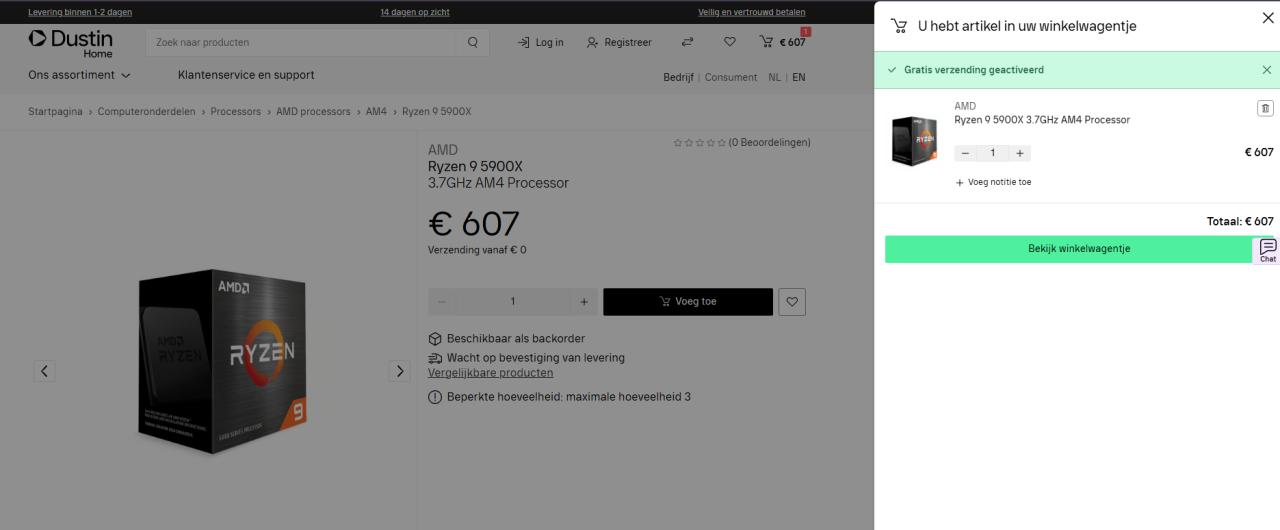This screenshot has height=530, width=1280.
Task: Dismiss the Gratis verzending notification
Action: click(1266, 70)
